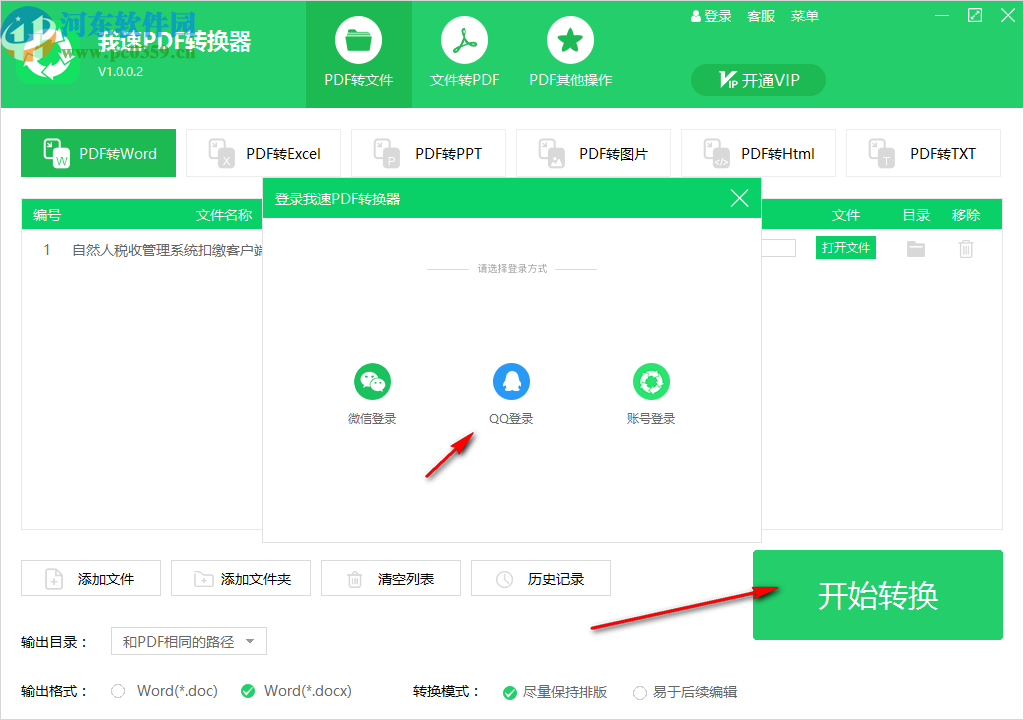Select 尽量保持排版 conversion mode
The width and height of the screenshot is (1024, 720).
[x=508, y=691]
